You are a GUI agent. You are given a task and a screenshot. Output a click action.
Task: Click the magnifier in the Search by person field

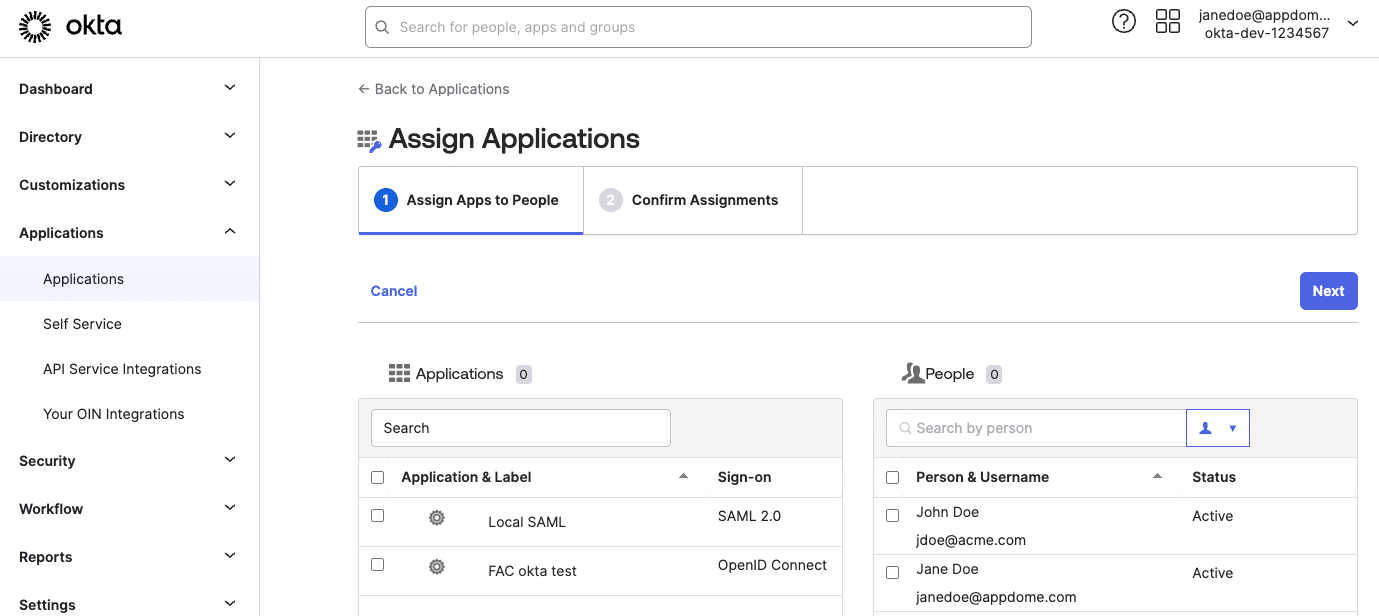903,427
